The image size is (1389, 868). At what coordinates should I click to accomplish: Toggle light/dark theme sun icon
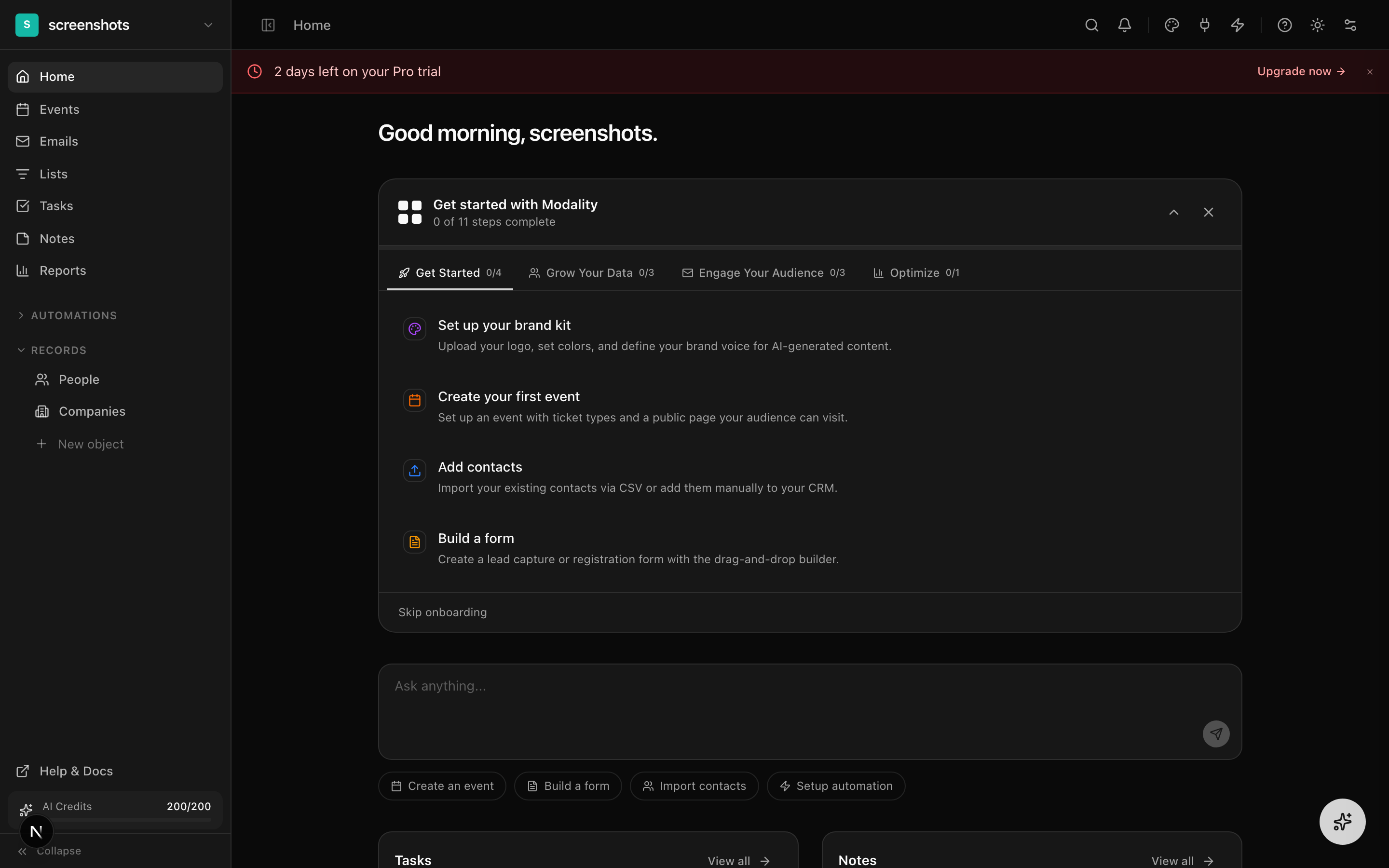pyautogui.click(x=1317, y=25)
